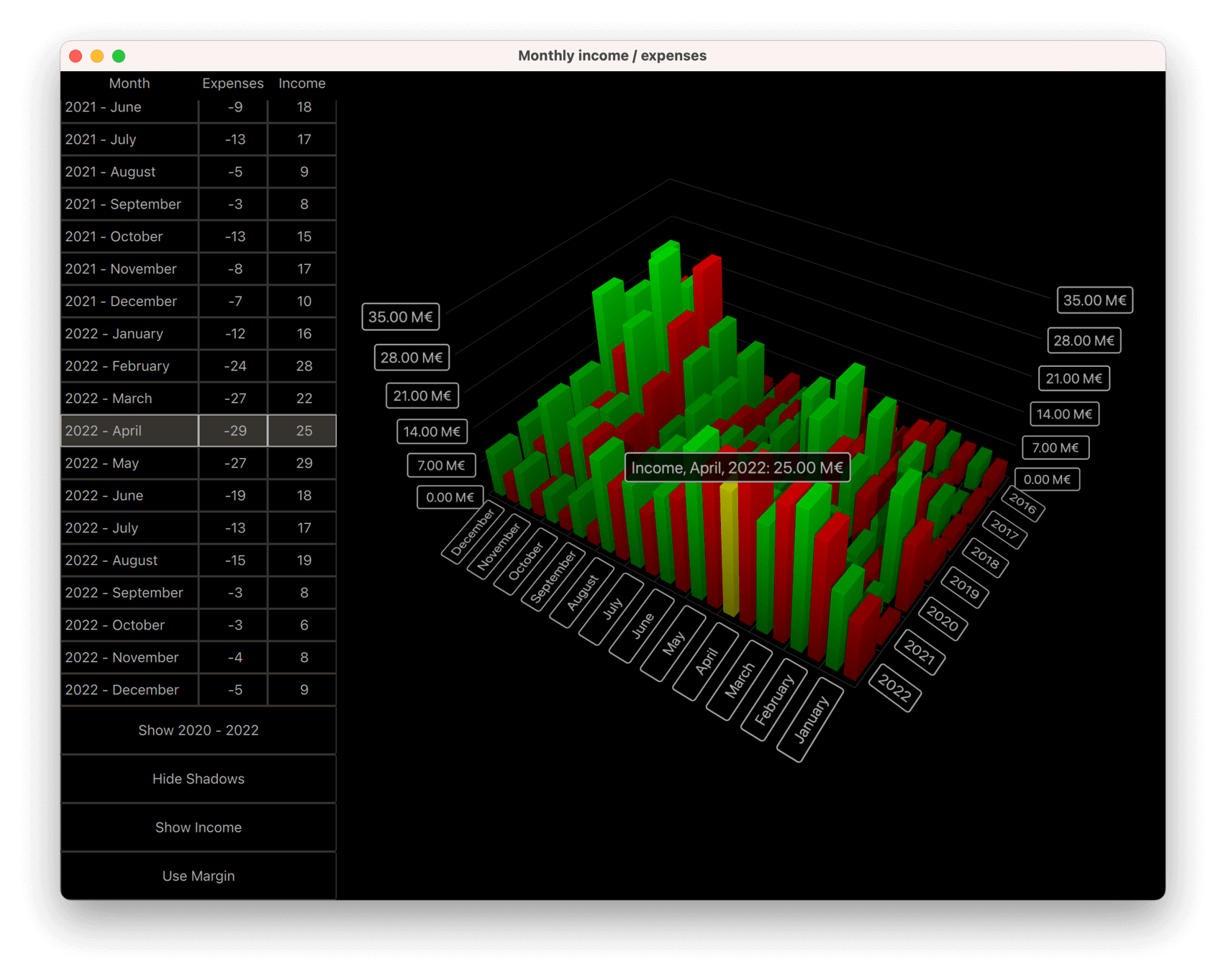Click the 2021 - December row
The width and height of the screenshot is (1226, 980).
[130, 301]
